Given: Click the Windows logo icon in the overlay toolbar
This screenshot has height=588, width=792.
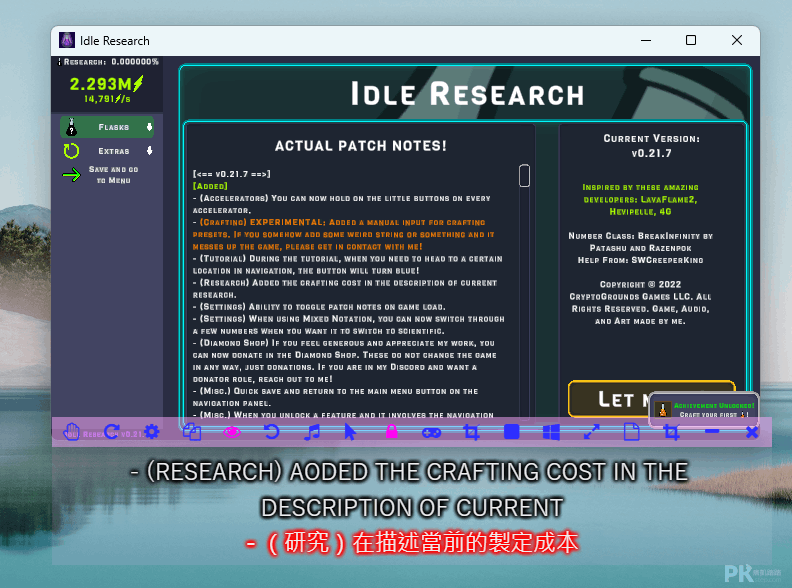Looking at the screenshot, I should (x=551, y=432).
